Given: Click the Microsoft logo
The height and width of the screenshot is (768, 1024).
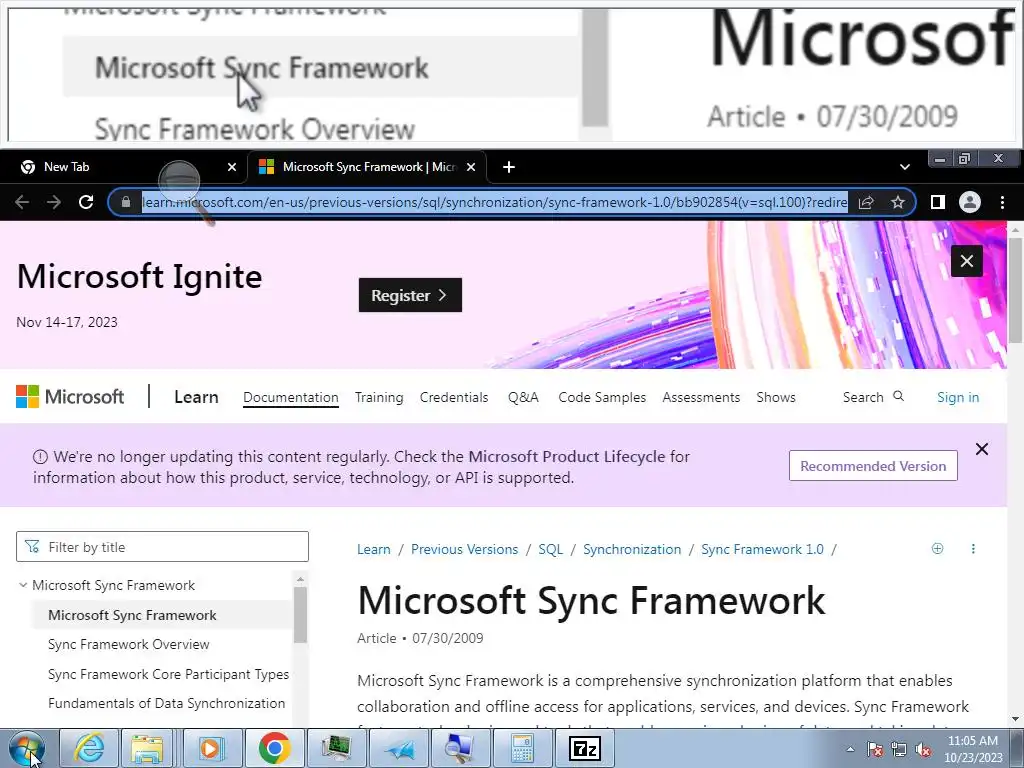Looking at the screenshot, I should click(x=70, y=397).
